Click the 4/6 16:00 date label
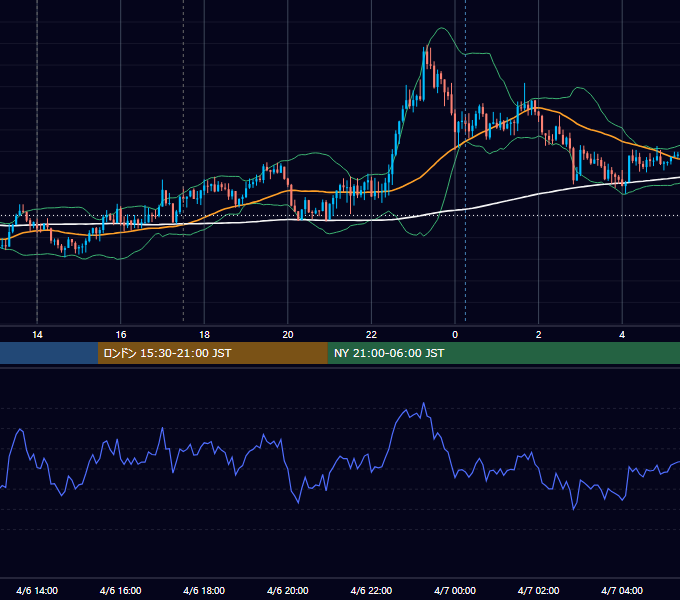Image resolution: width=680 pixels, height=600 pixels. tap(121, 590)
